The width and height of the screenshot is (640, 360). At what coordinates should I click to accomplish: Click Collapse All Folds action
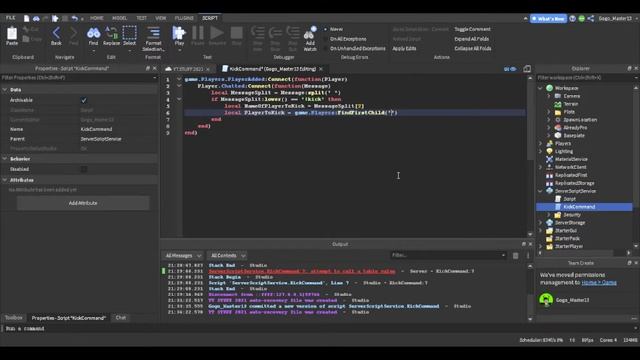click(473, 49)
